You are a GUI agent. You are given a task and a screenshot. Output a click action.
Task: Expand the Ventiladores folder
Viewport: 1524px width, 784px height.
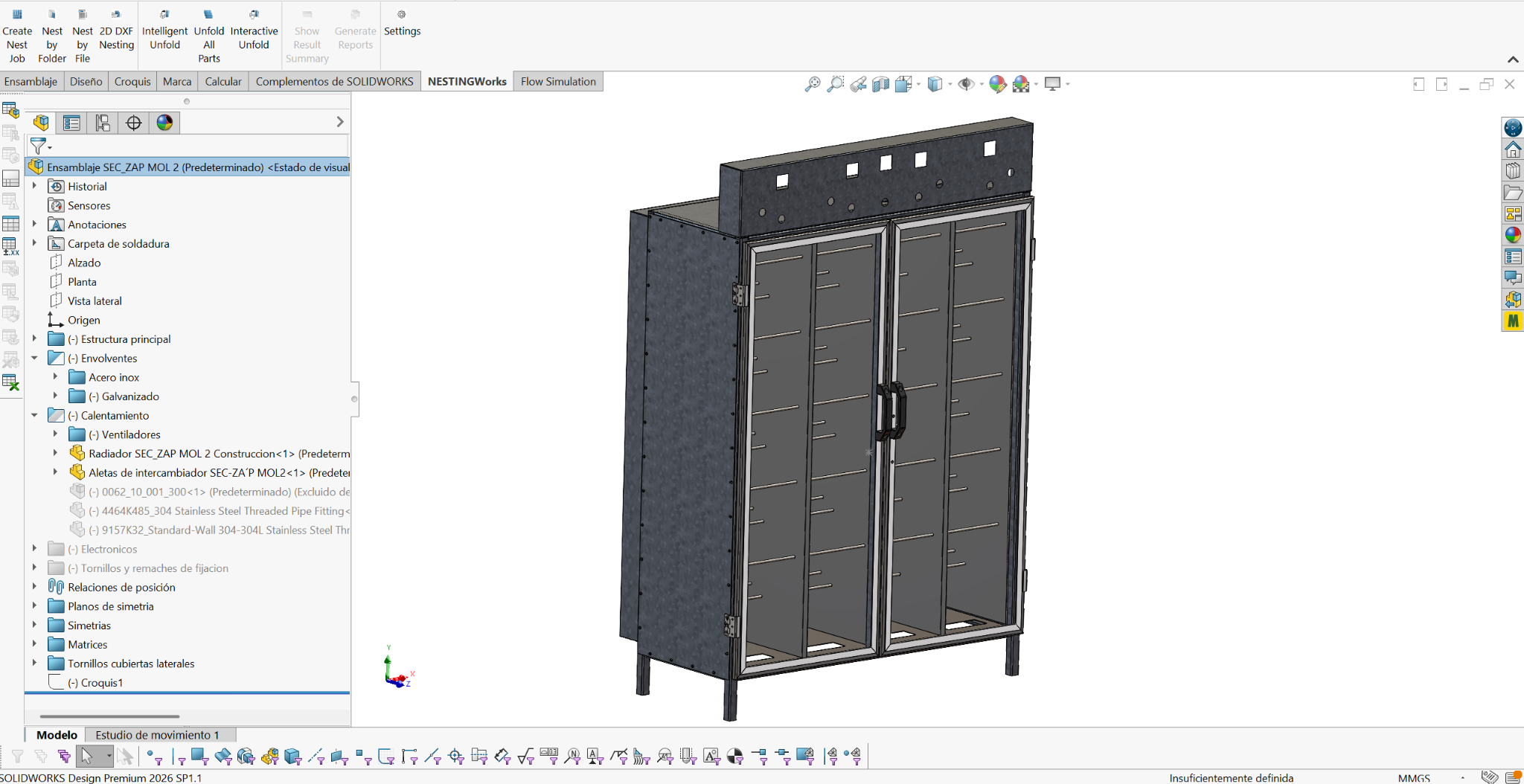[x=55, y=434]
